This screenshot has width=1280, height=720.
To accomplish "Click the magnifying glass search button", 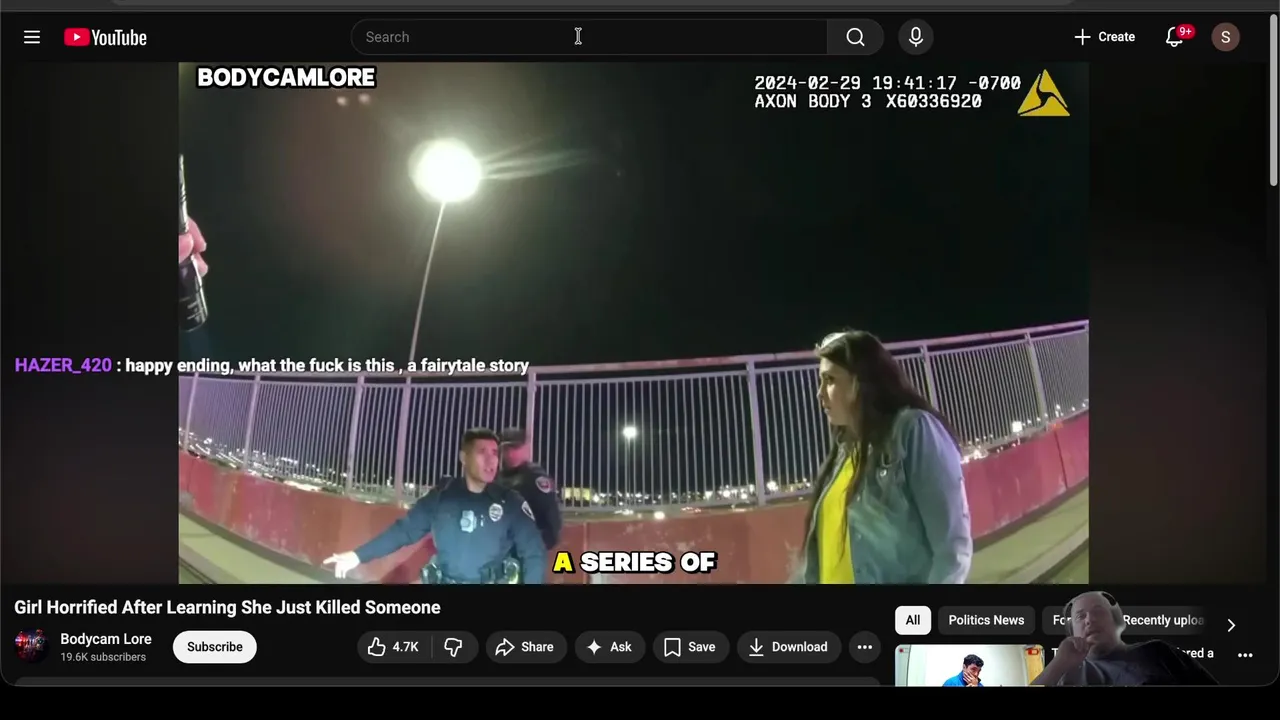I will pyautogui.click(x=855, y=37).
